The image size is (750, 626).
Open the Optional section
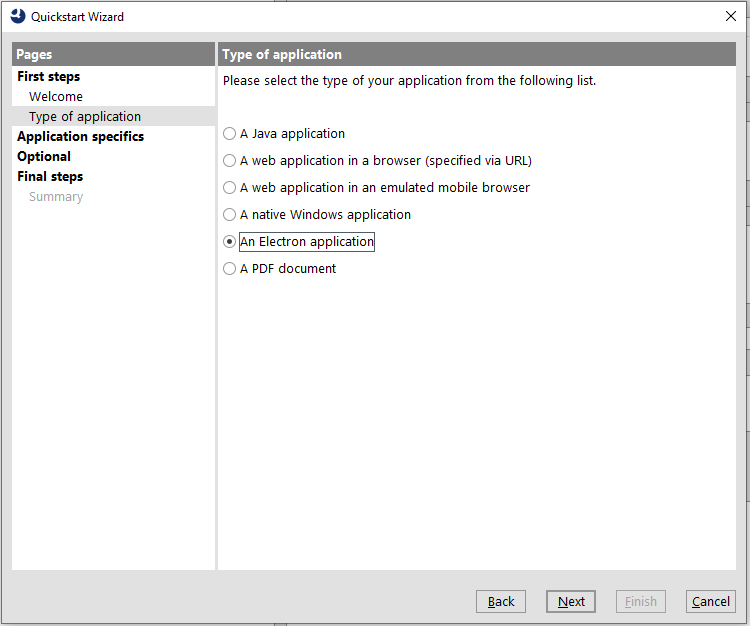coord(44,157)
